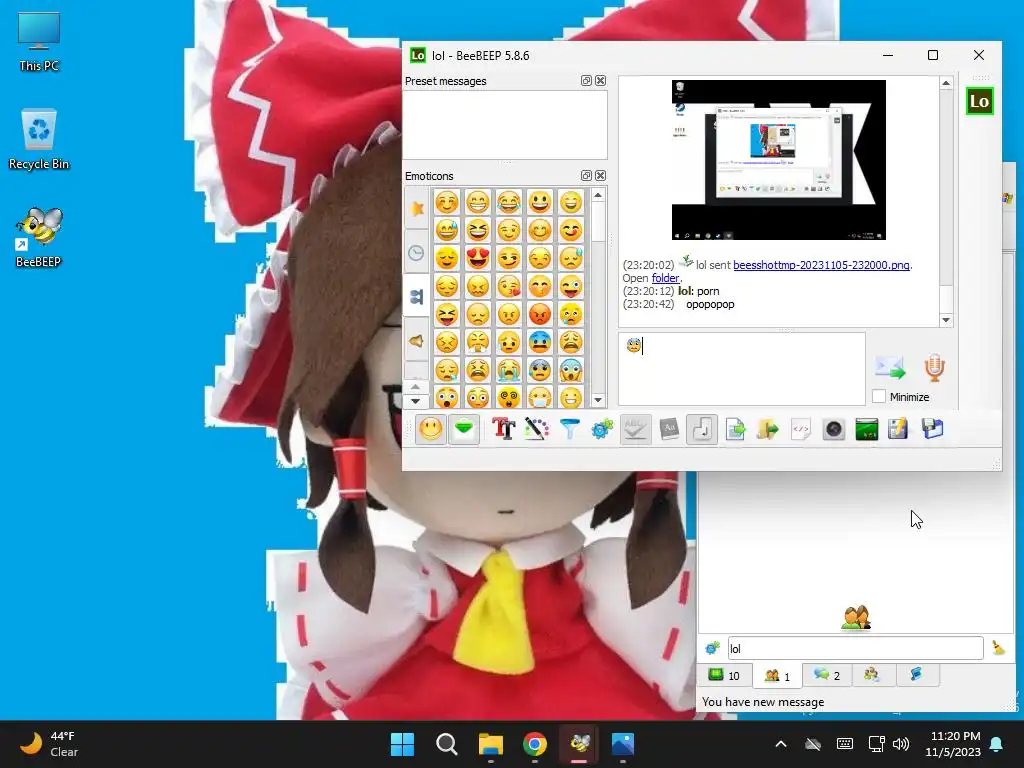Screen dimensions: 1024x768
Task: Toggle the emoticons panel smiley button
Action: coord(430,429)
